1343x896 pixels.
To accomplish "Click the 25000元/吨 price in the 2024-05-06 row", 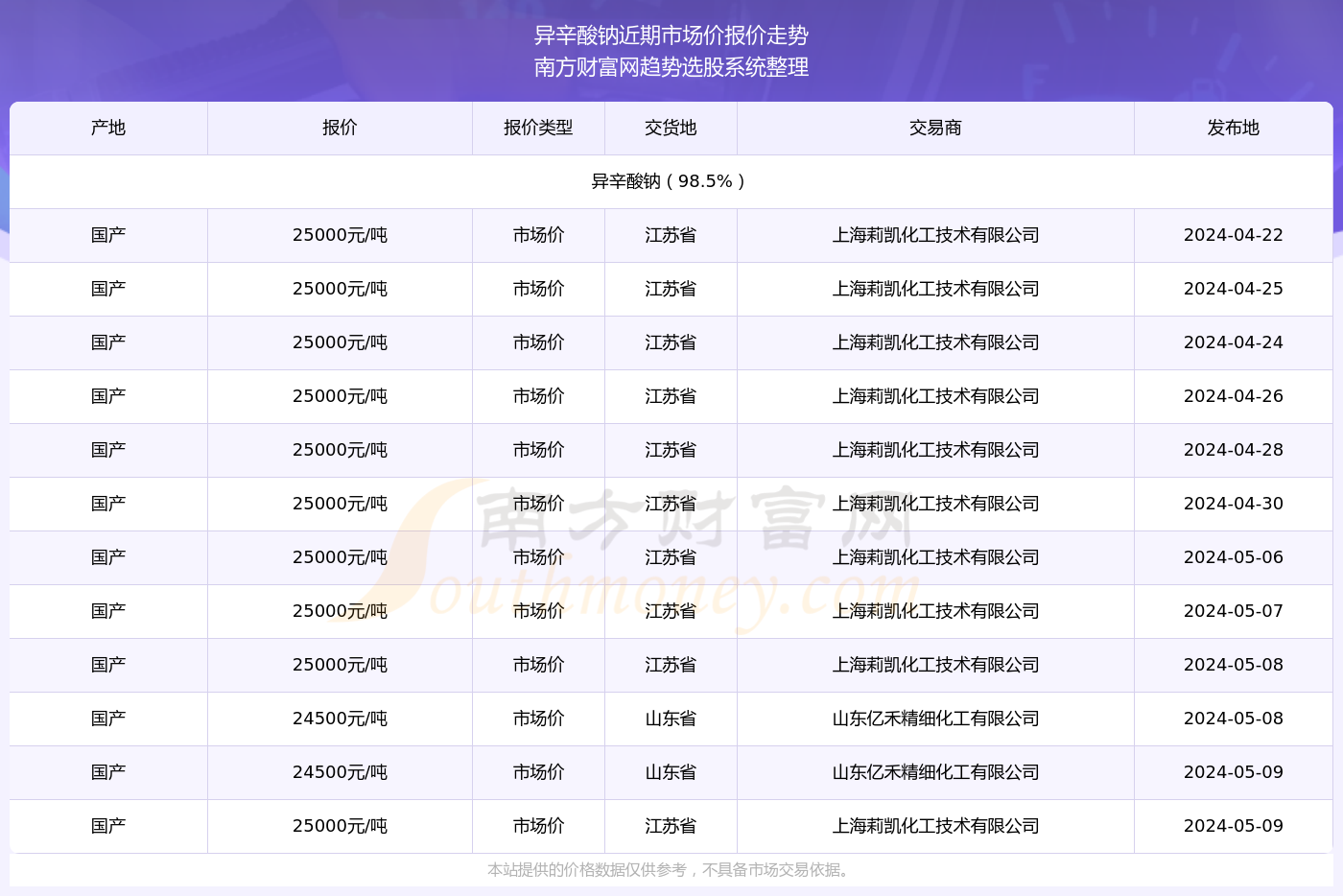I will coord(340,557).
